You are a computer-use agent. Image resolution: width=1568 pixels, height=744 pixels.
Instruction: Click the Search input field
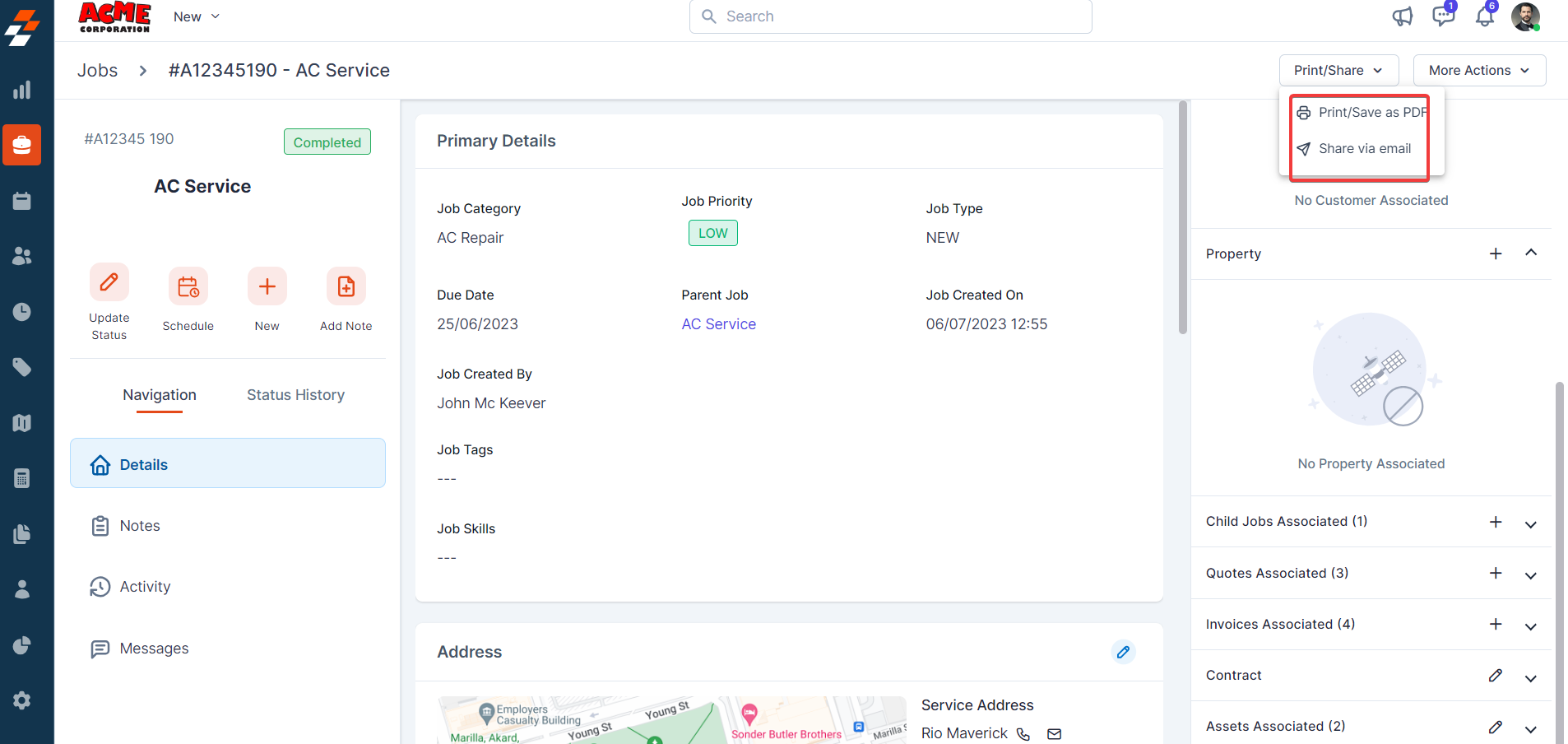[x=890, y=16]
